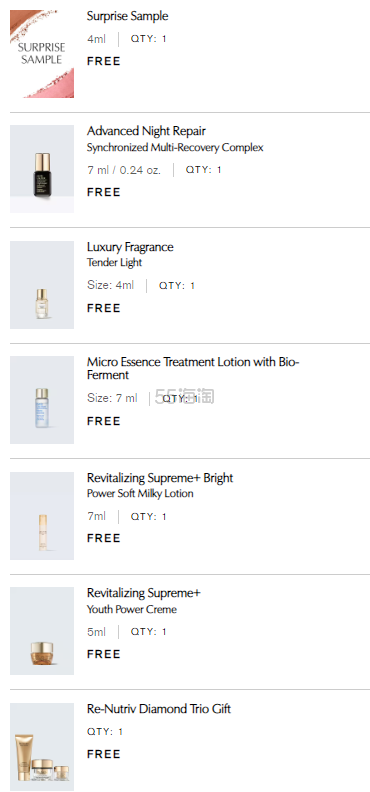Click the 7 ml / 0.24 oz. size text
Screen dimensions: 370x792
(x=124, y=170)
